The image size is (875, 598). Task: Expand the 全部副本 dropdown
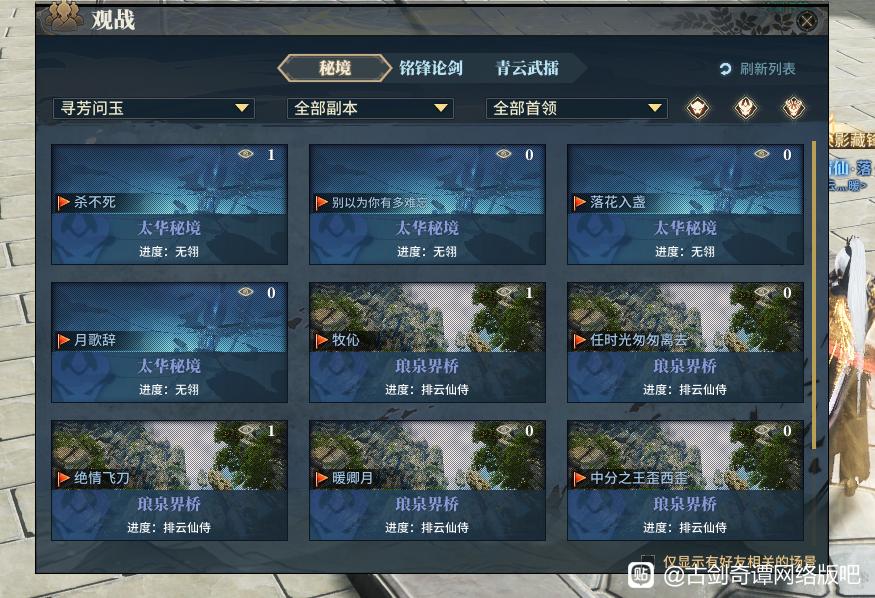tap(370, 108)
